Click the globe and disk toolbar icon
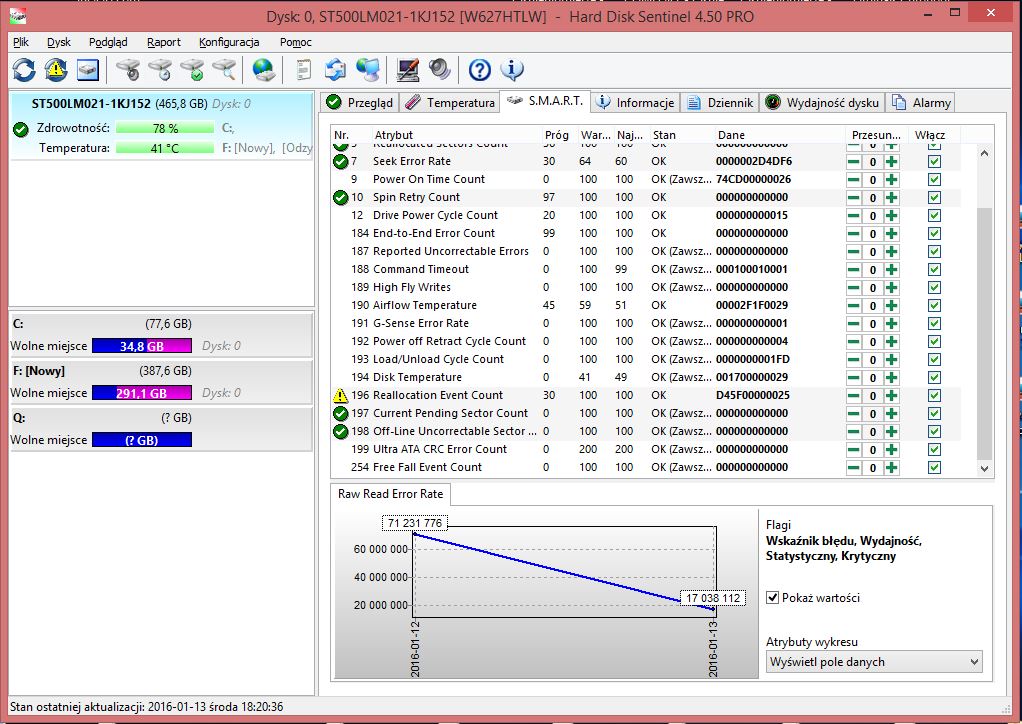1022x724 pixels. click(264, 70)
